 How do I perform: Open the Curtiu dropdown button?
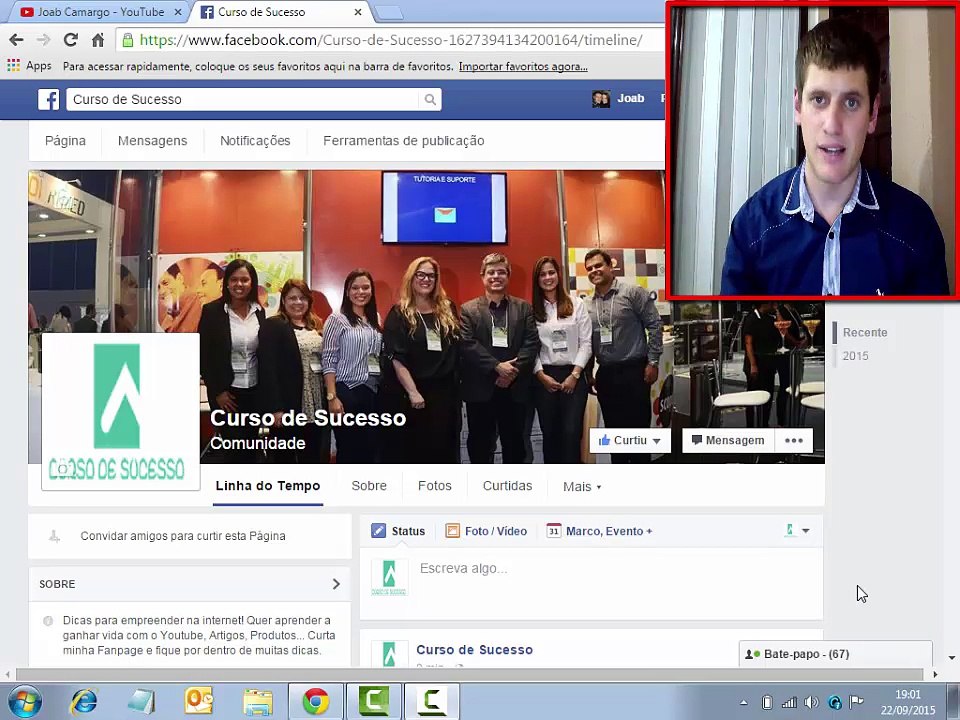click(630, 440)
